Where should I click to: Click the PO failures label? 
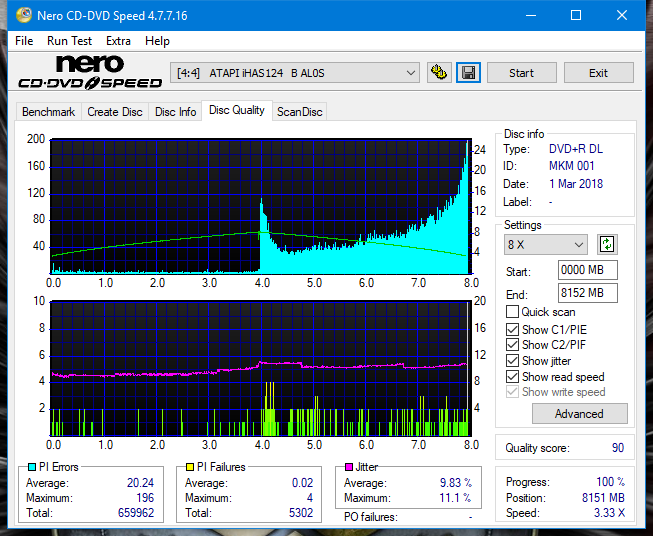click(x=371, y=517)
